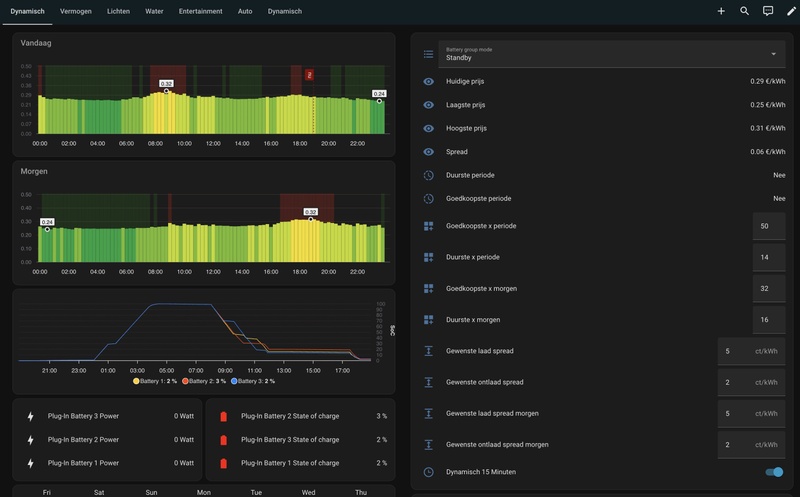
Task: Click the plus icon in the top bar
Action: click(721, 11)
